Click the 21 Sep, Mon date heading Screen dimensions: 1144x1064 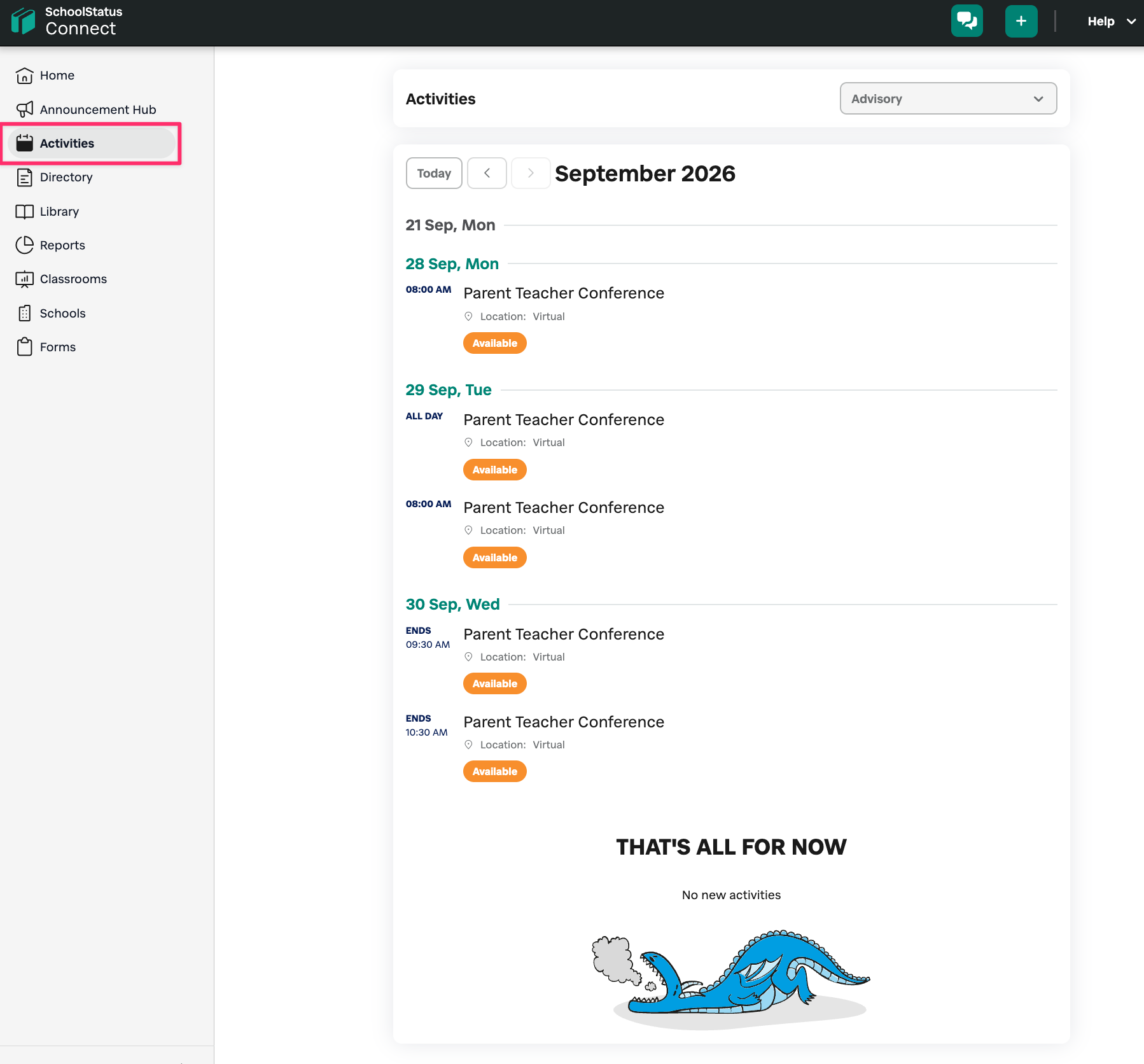point(450,225)
